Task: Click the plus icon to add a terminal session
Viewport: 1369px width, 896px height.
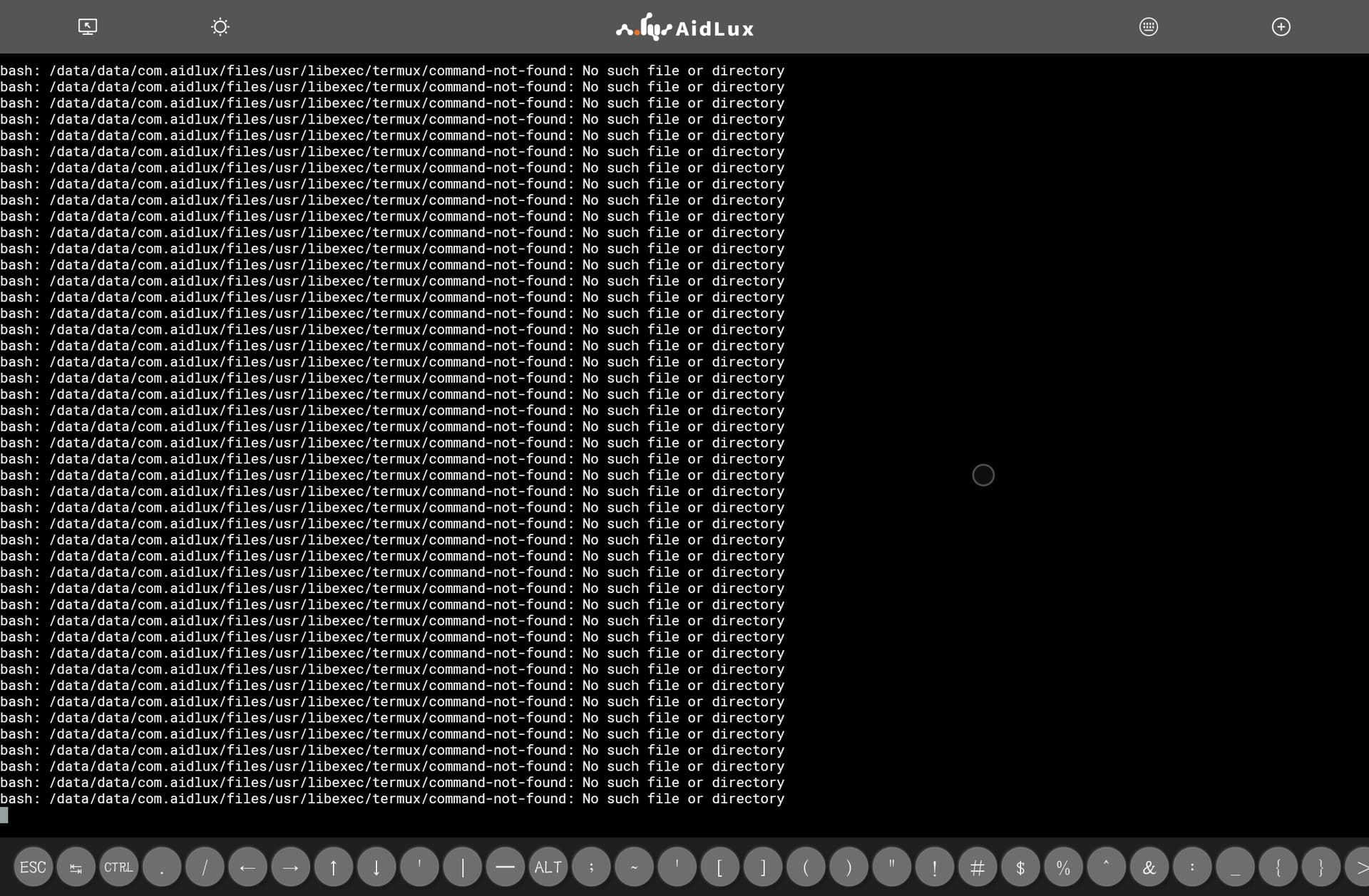Action: 1281,27
